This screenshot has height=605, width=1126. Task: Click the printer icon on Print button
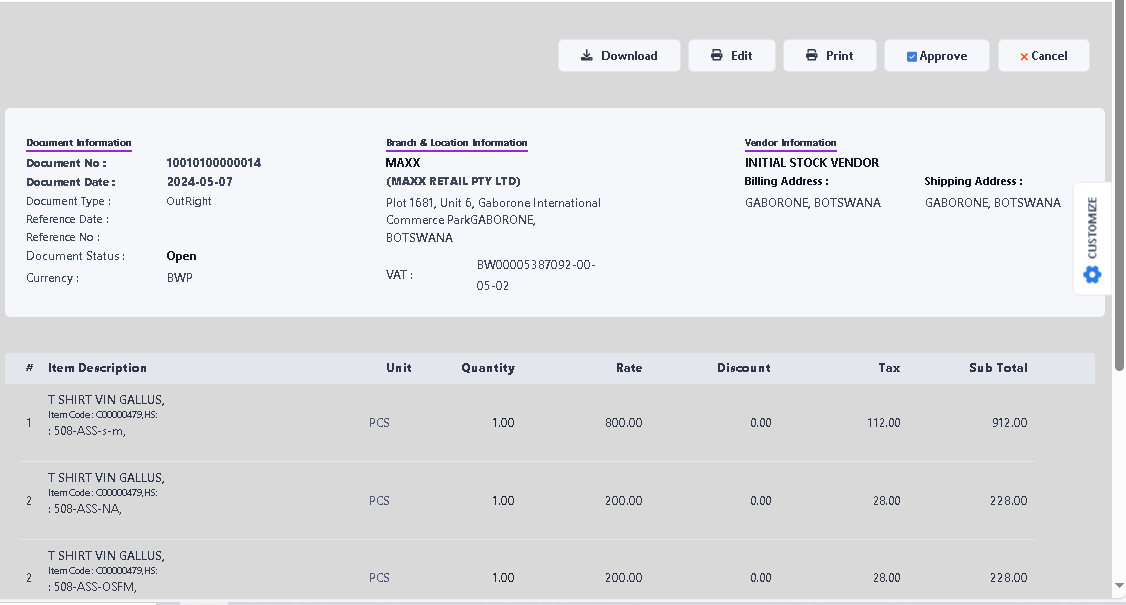coord(812,56)
